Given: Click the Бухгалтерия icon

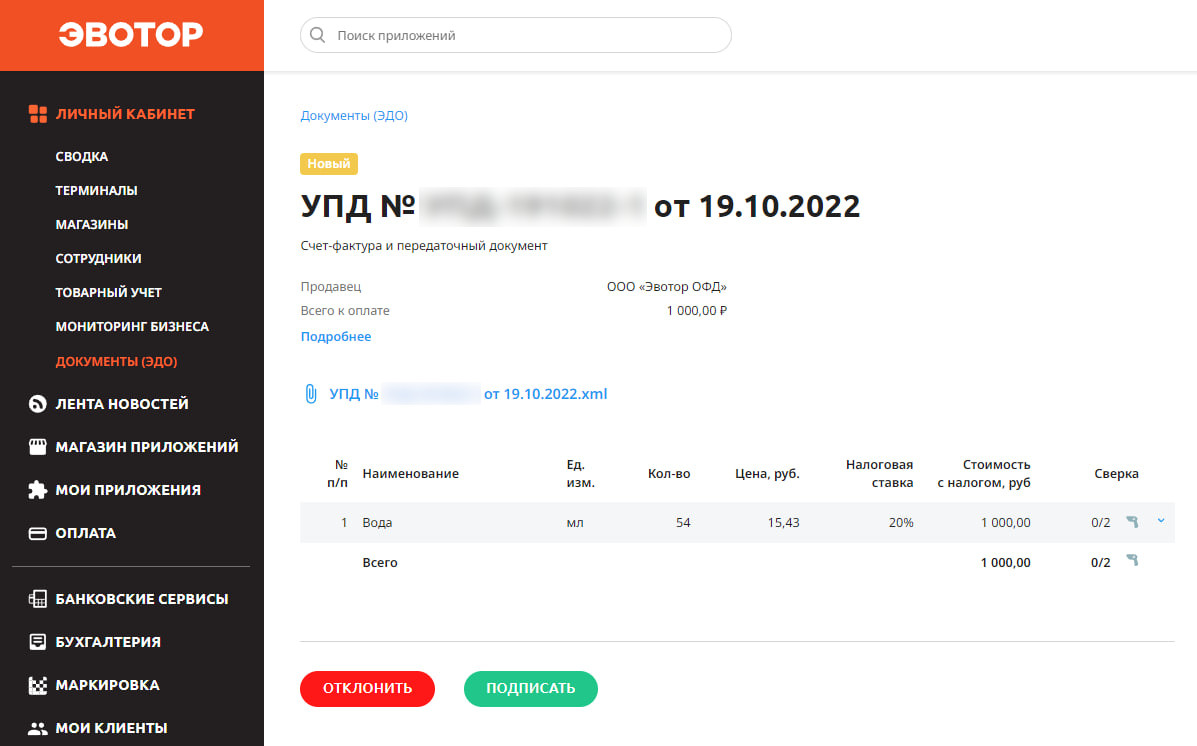Looking at the screenshot, I should pyautogui.click(x=37, y=642).
